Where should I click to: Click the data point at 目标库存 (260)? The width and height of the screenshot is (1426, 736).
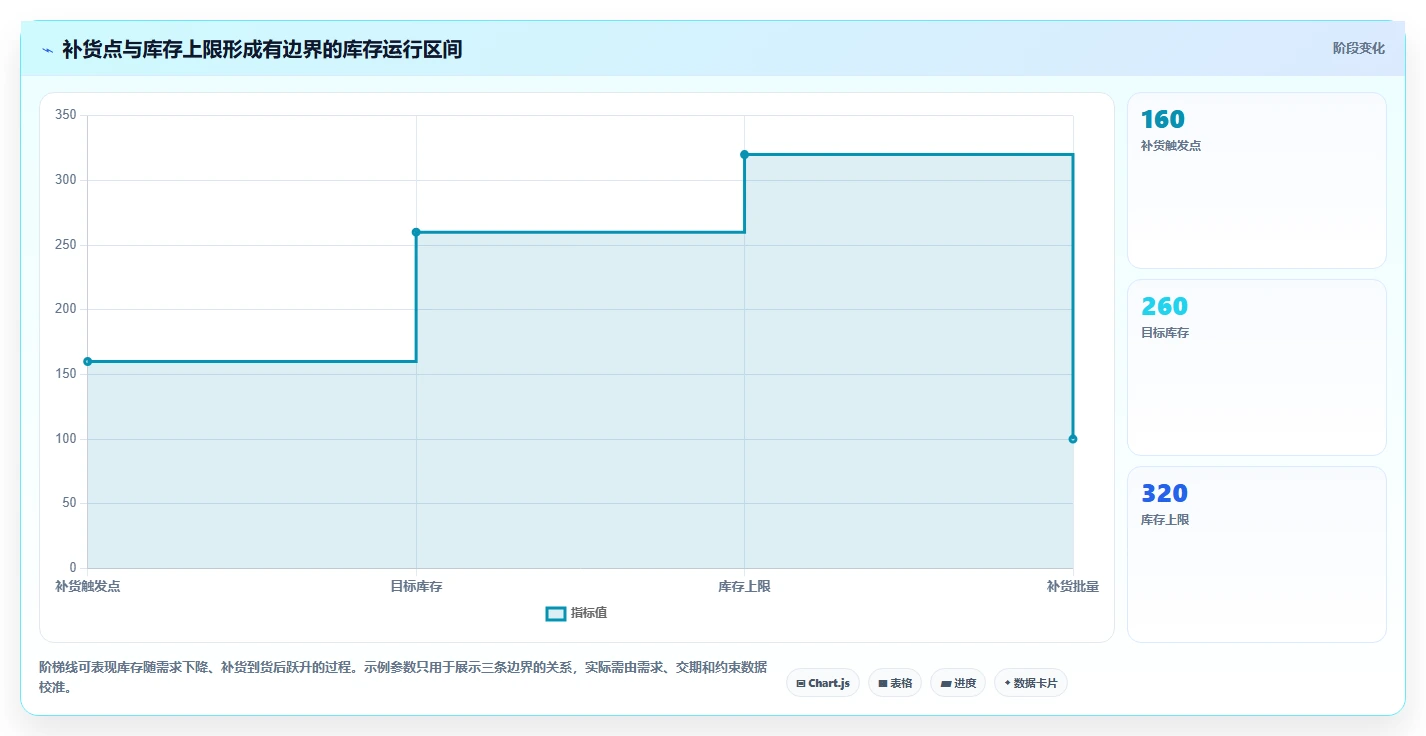tap(416, 232)
